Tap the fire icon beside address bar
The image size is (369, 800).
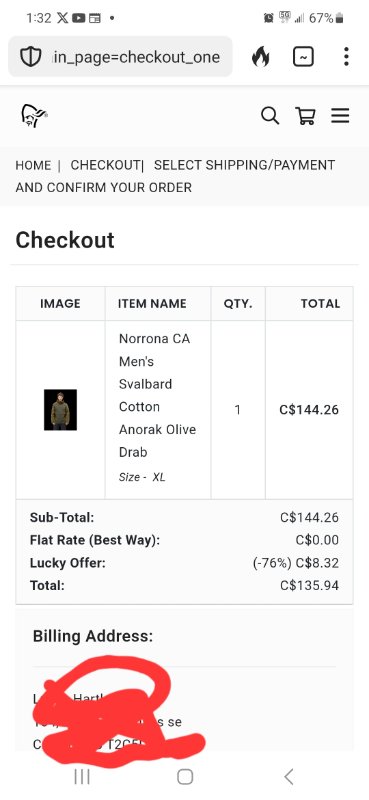coord(260,57)
